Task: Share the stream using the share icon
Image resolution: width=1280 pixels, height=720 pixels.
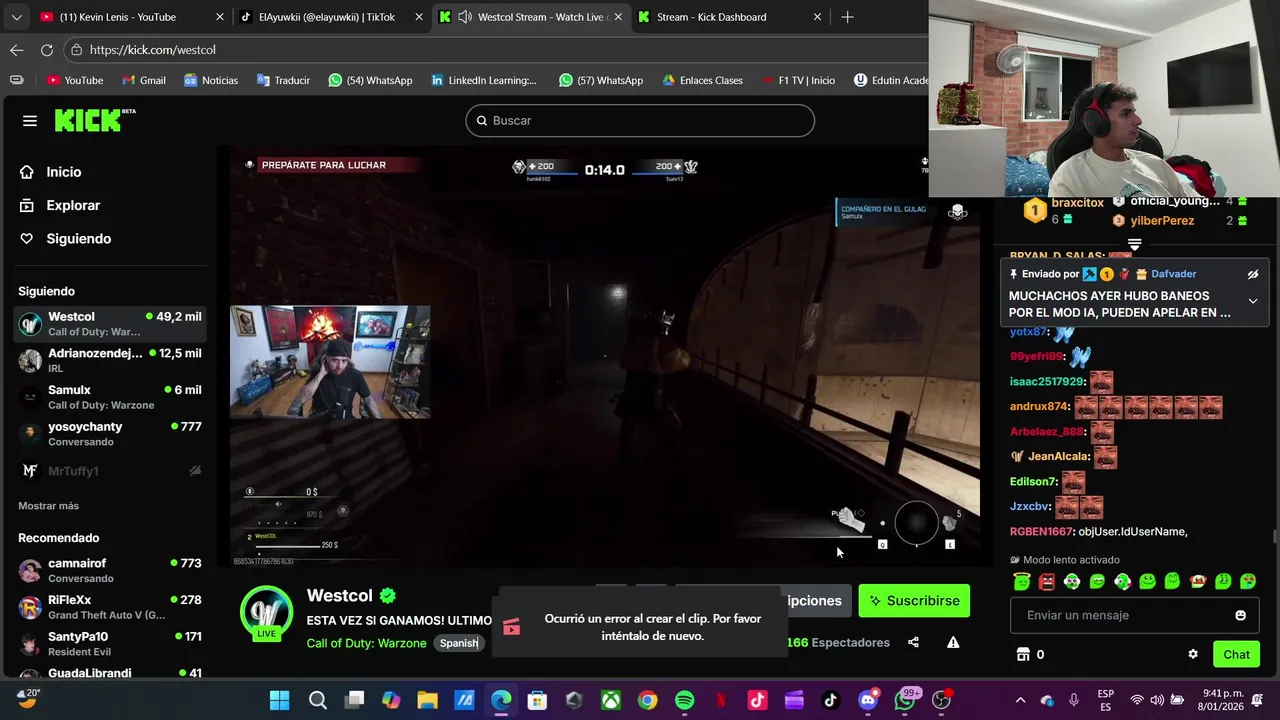Action: click(x=913, y=643)
